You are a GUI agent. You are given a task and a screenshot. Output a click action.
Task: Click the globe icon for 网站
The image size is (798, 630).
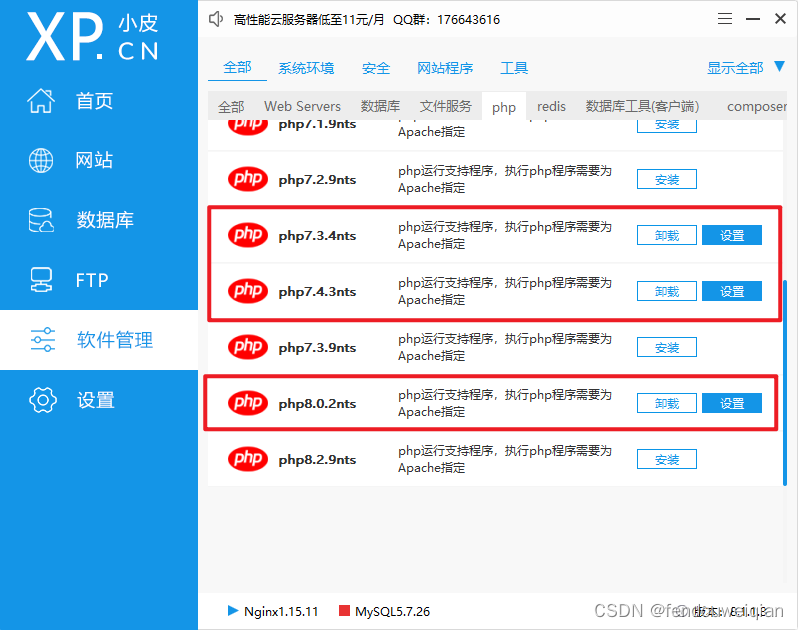[41, 160]
